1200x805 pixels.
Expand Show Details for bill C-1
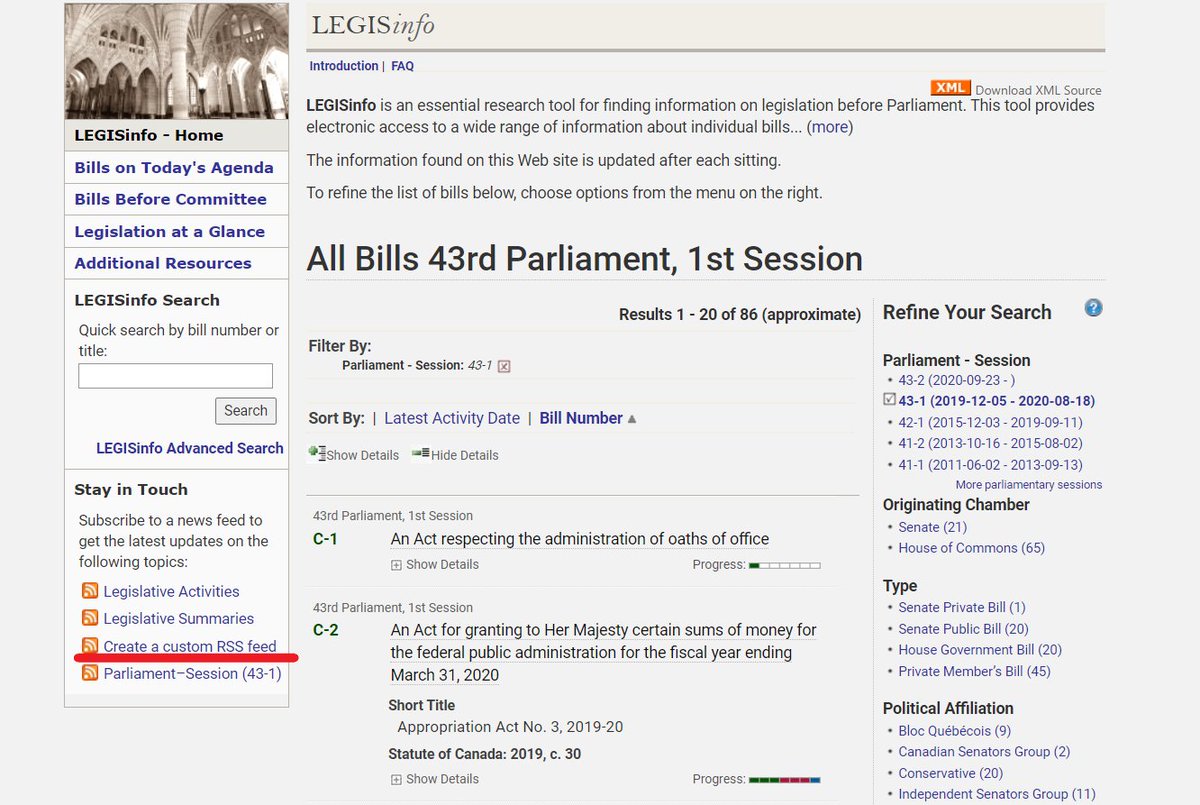435,564
